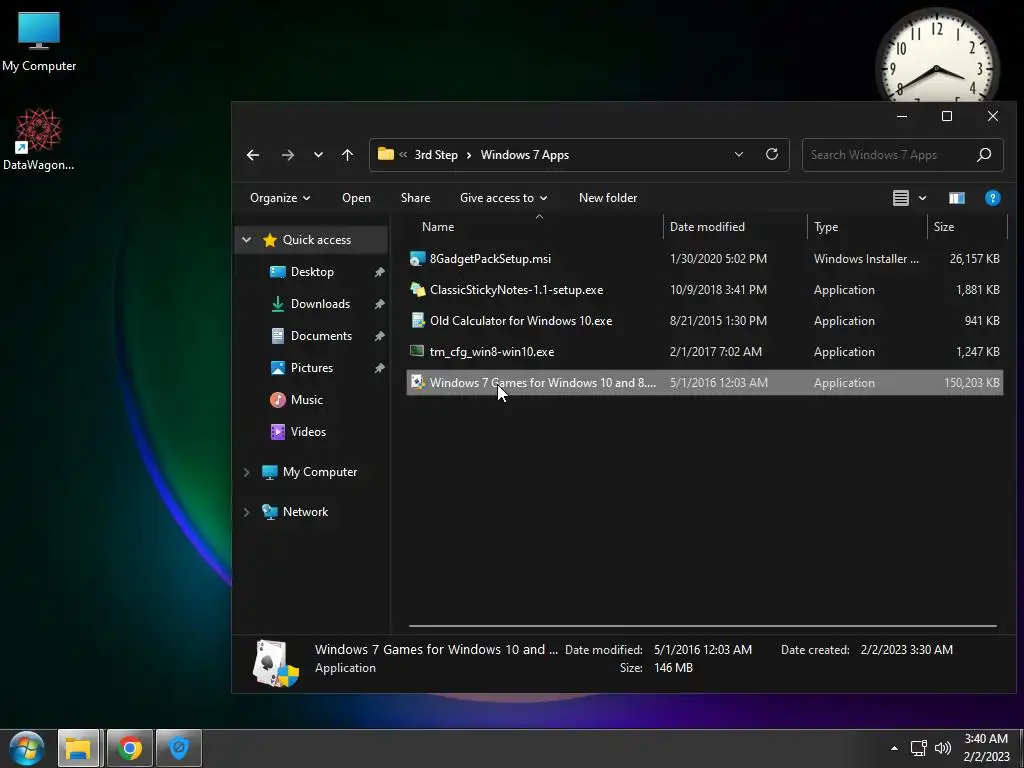Viewport: 1024px width, 768px height.
Task: Open Help with the question mark icon
Action: tap(993, 198)
